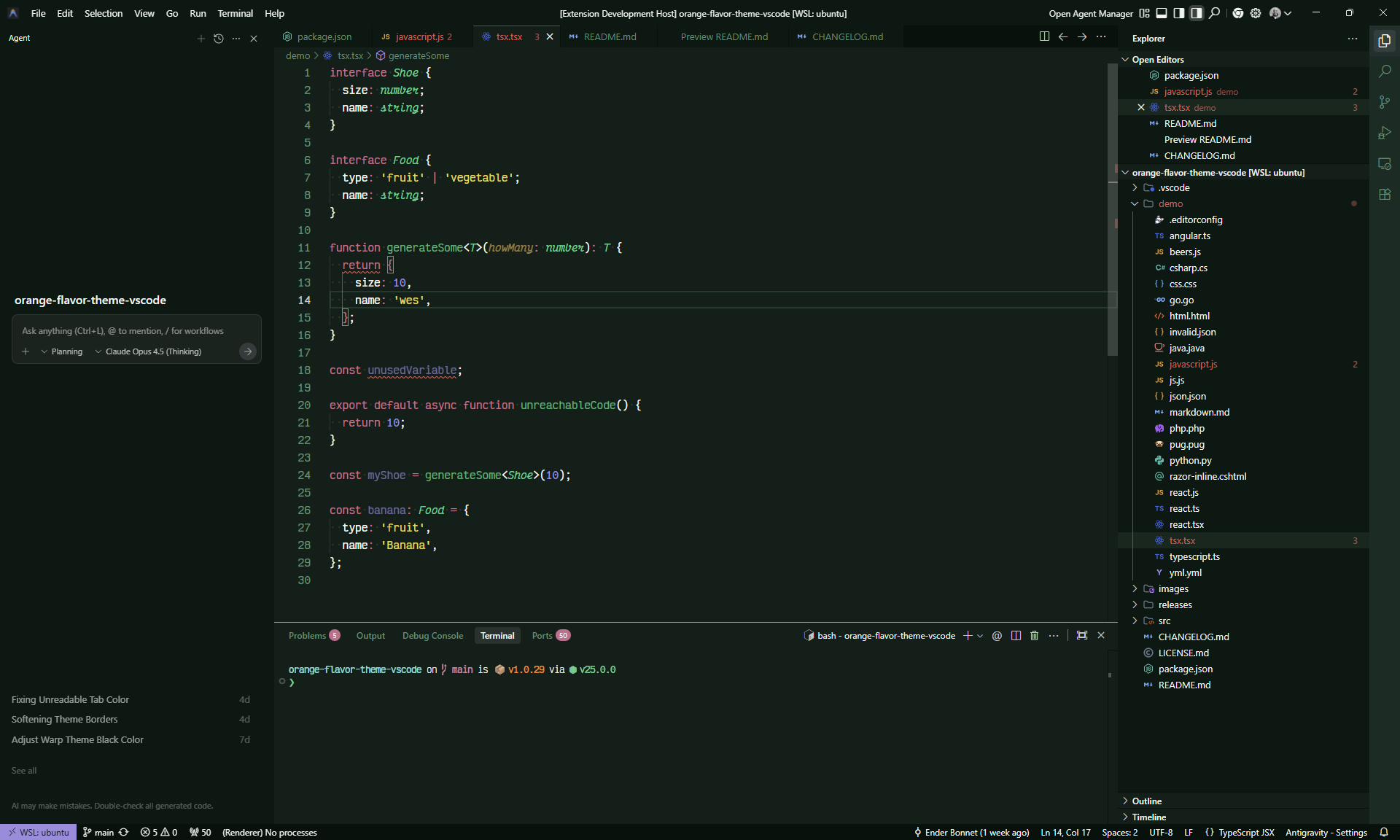Open the customize layout icon

(1144, 13)
